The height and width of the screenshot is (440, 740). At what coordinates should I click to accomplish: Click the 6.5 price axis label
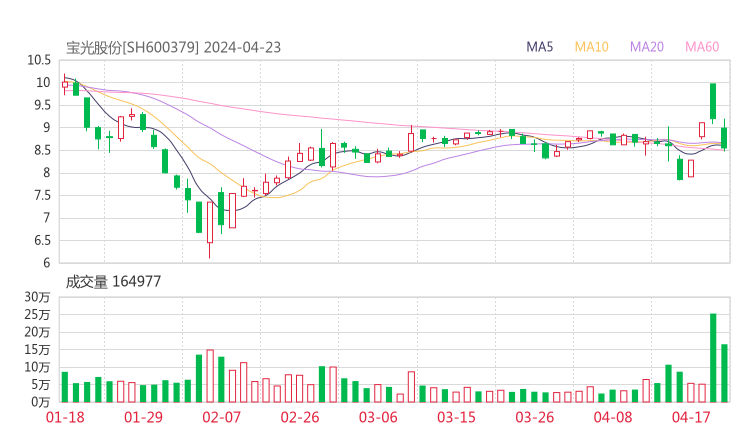42,241
